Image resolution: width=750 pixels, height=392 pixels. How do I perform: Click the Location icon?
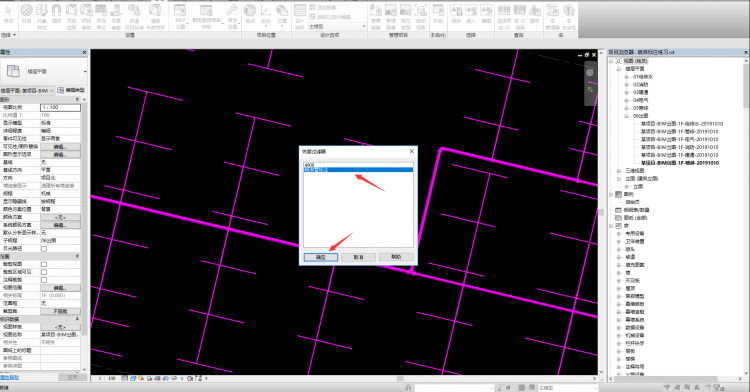[x=250, y=14]
